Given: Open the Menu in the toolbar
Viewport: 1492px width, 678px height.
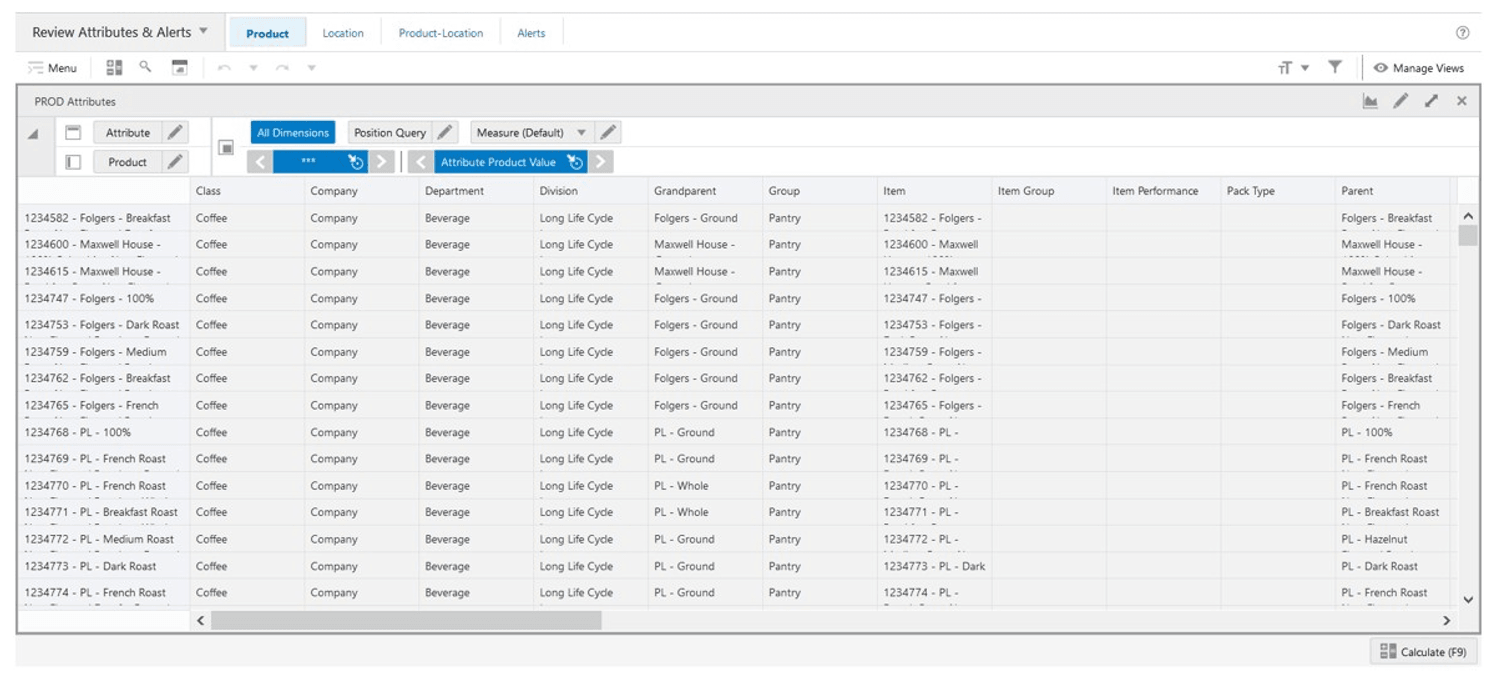Looking at the screenshot, I should point(52,67).
